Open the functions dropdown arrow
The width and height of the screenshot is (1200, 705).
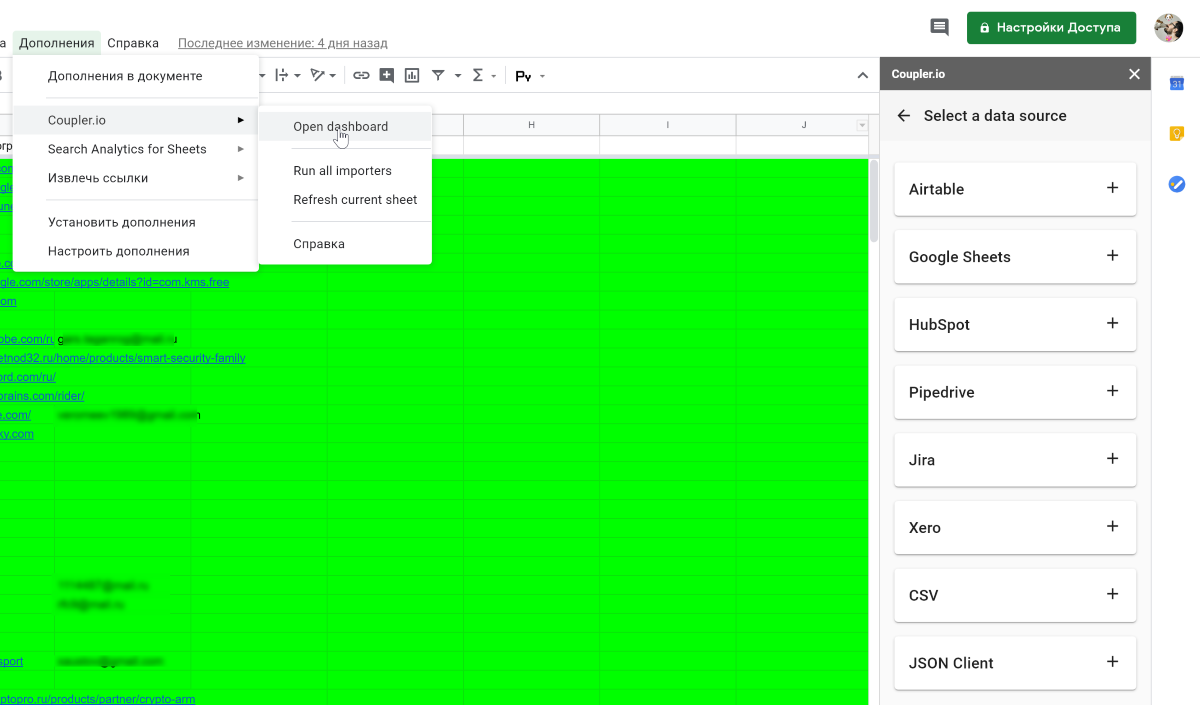click(494, 76)
